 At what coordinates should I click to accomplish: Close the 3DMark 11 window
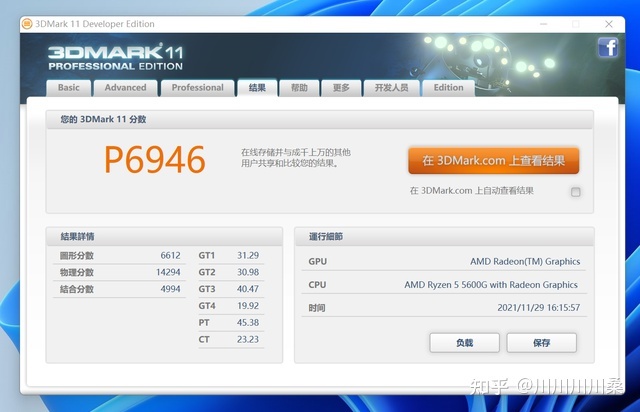click(x=609, y=24)
